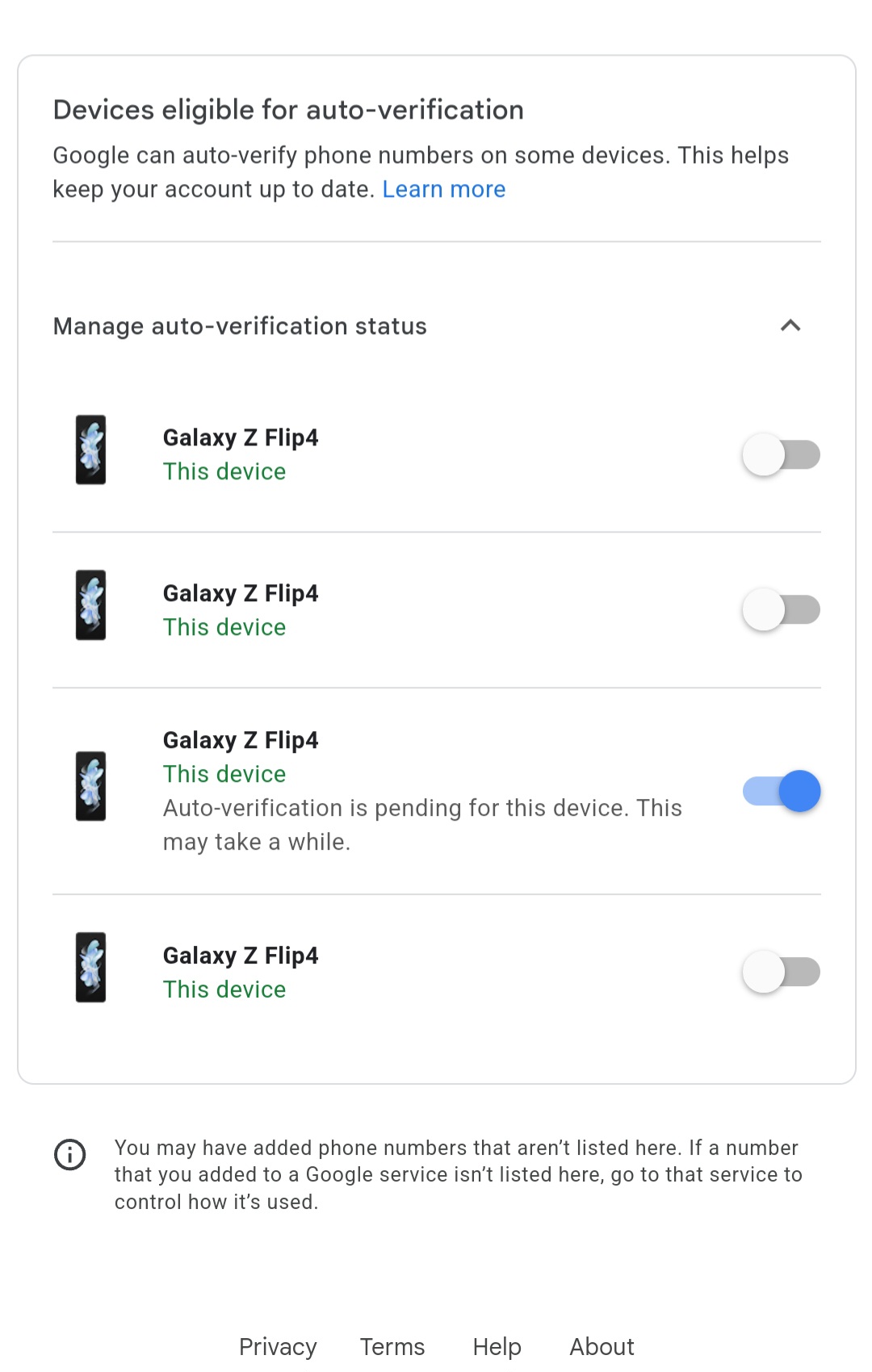This screenshot has width=872, height=1372.
Task: Click the info circle icon near the footer notice
Action: pyautogui.click(x=70, y=1154)
